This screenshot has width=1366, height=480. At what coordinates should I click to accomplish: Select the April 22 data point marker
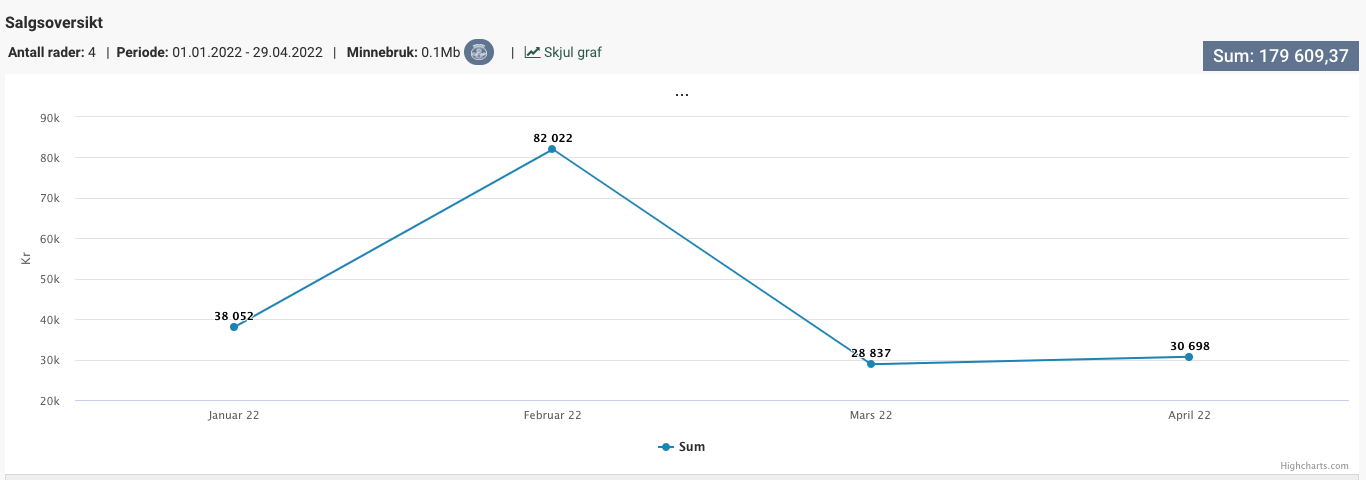click(1189, 357)
